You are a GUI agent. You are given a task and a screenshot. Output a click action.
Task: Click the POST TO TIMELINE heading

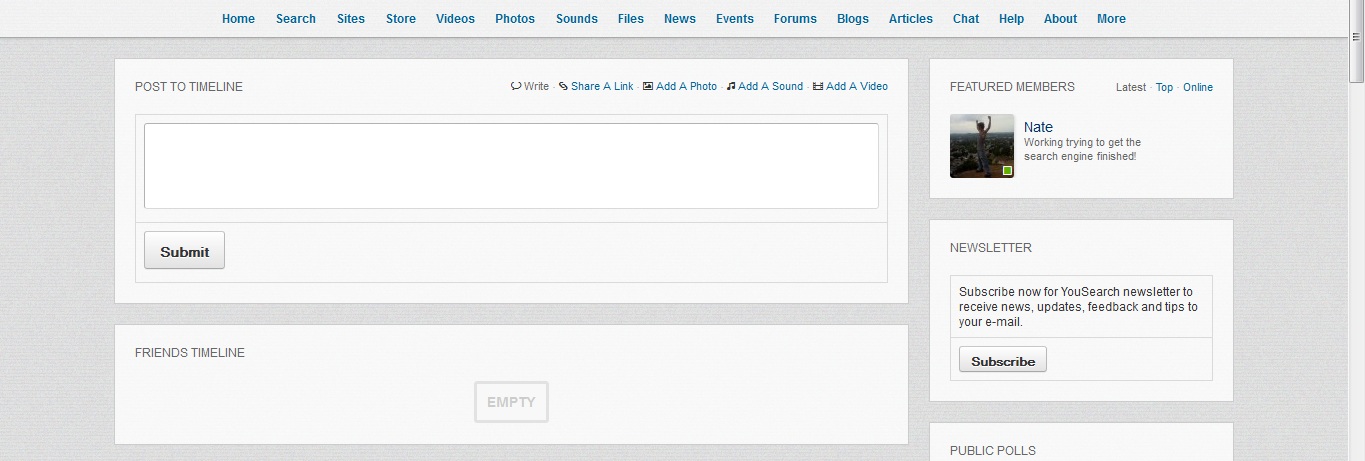[189, 87]
